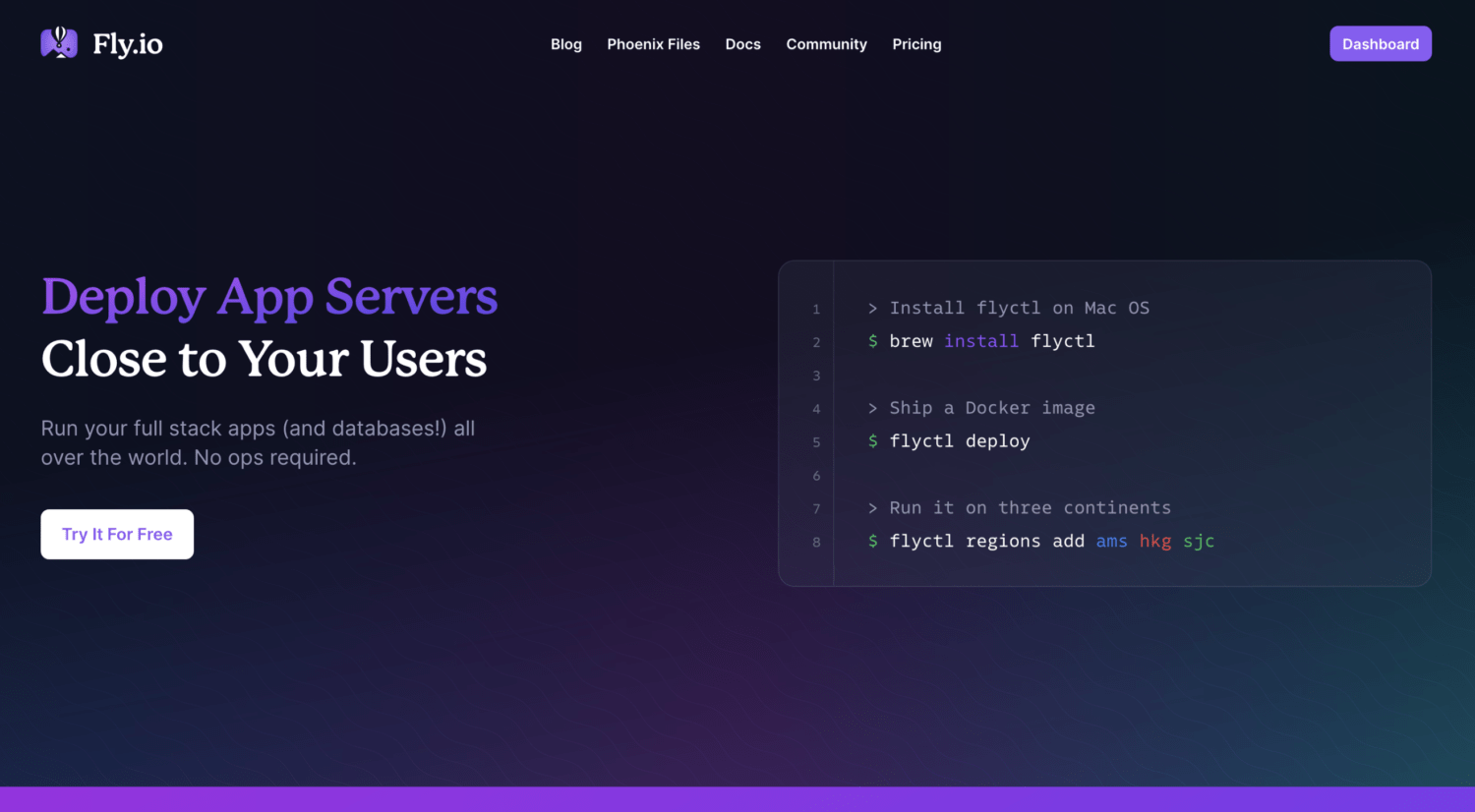Visit the Community page
The image size is (1475, 812).
click(826, 44)
